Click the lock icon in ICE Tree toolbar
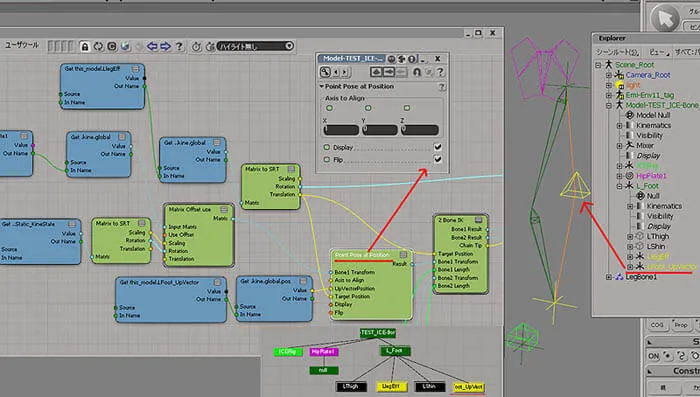The image size is (700, 397). [84, 46]
